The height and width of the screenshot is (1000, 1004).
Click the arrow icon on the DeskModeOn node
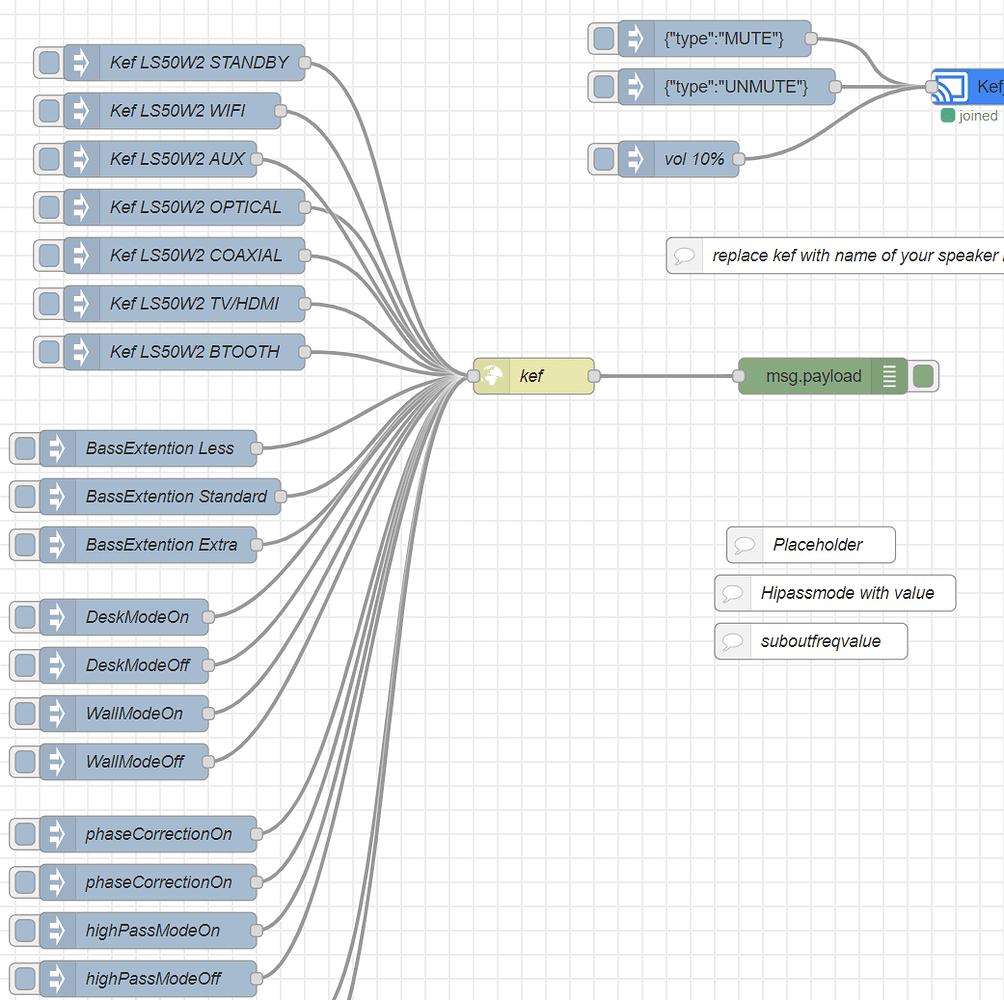pyautogui.click(x=57, y=617)
